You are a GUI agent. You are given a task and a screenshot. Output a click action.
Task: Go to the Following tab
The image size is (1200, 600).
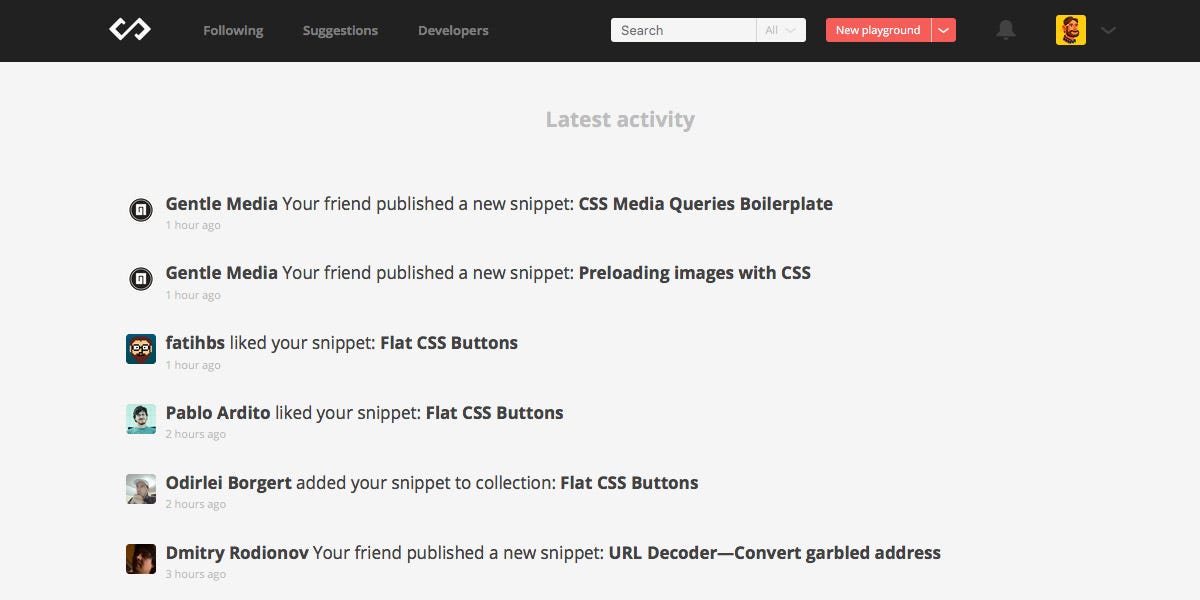(233, 30)
